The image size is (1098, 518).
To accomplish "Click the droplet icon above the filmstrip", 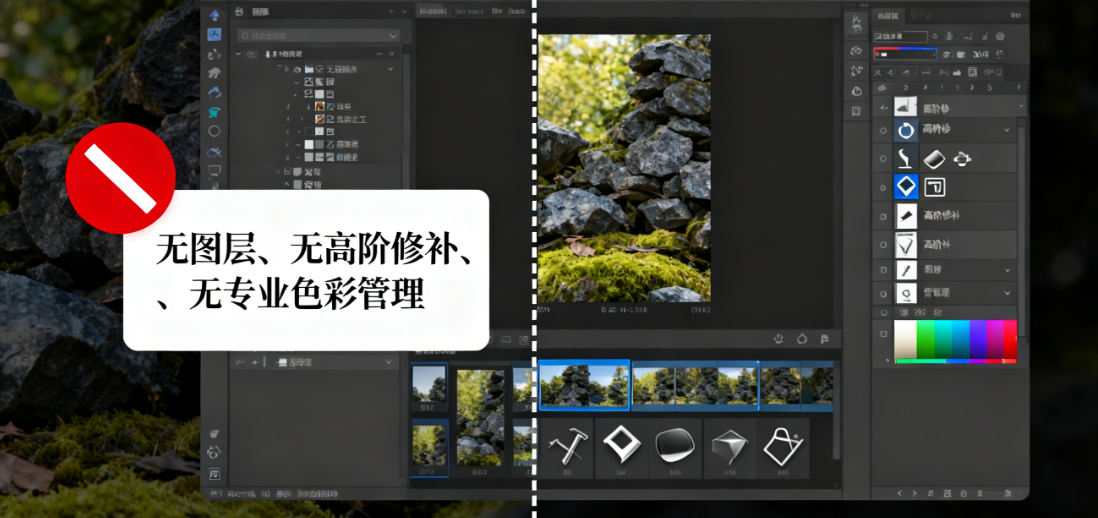I will tap(802, 339).
